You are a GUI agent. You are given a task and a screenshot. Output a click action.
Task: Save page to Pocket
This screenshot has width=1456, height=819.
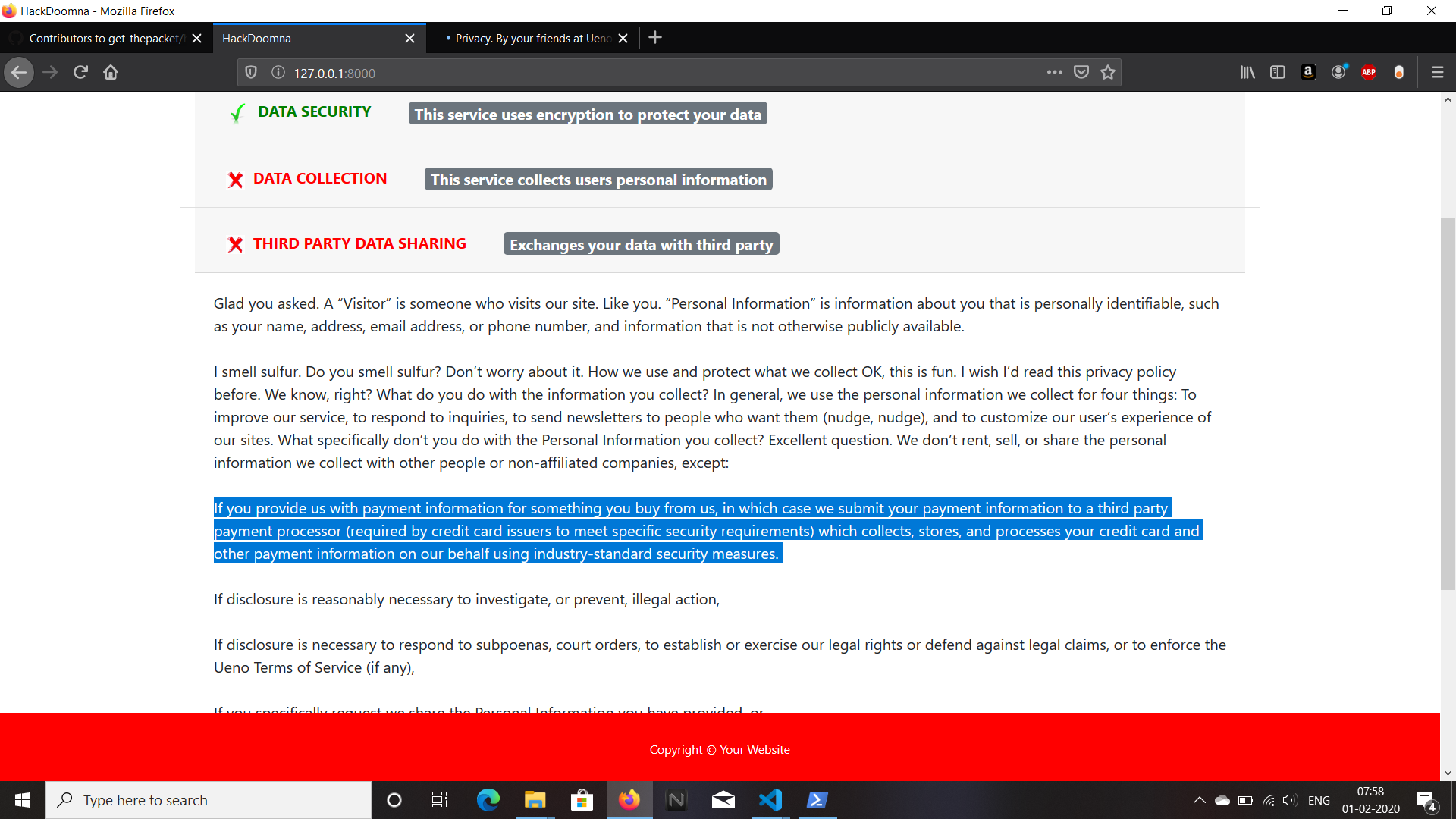tap(1081, 73)
